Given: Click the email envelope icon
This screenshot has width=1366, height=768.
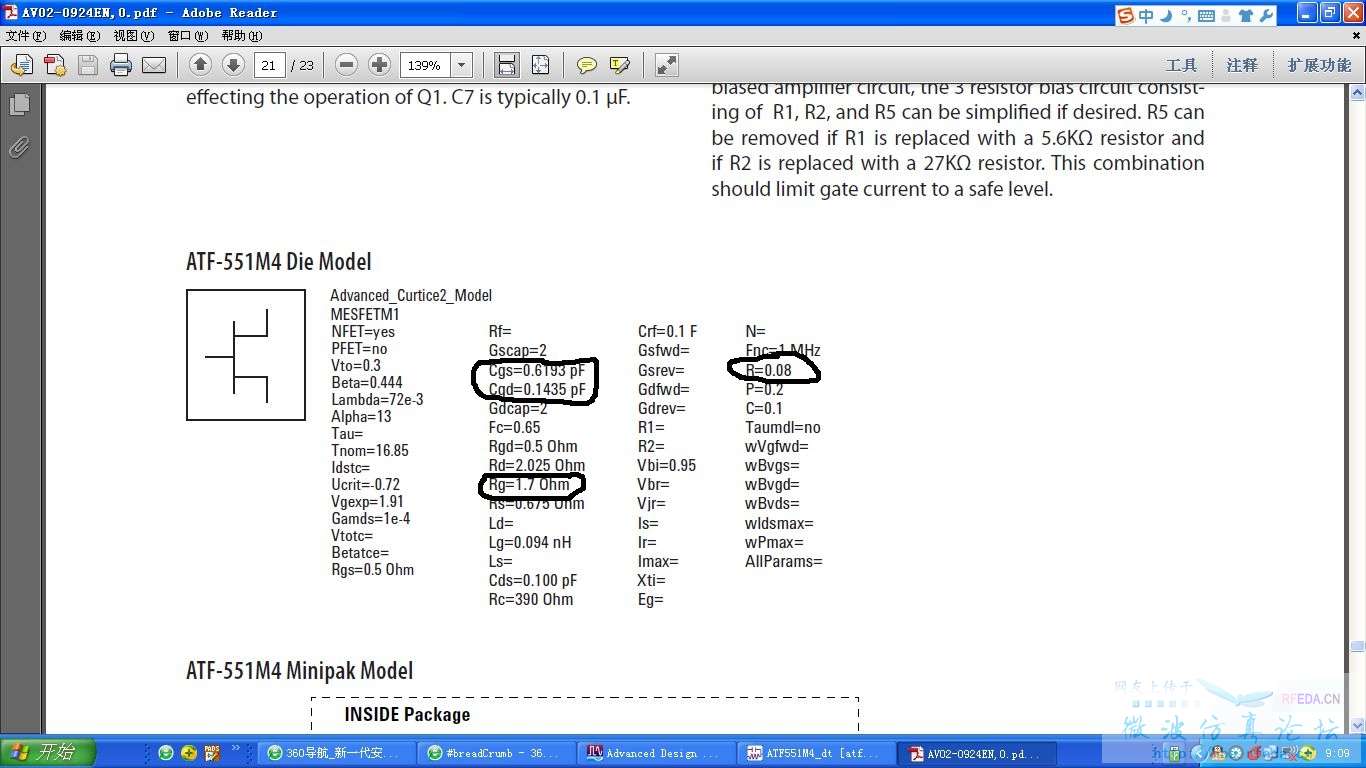Looking at the screenshot, I should point(154,65).
